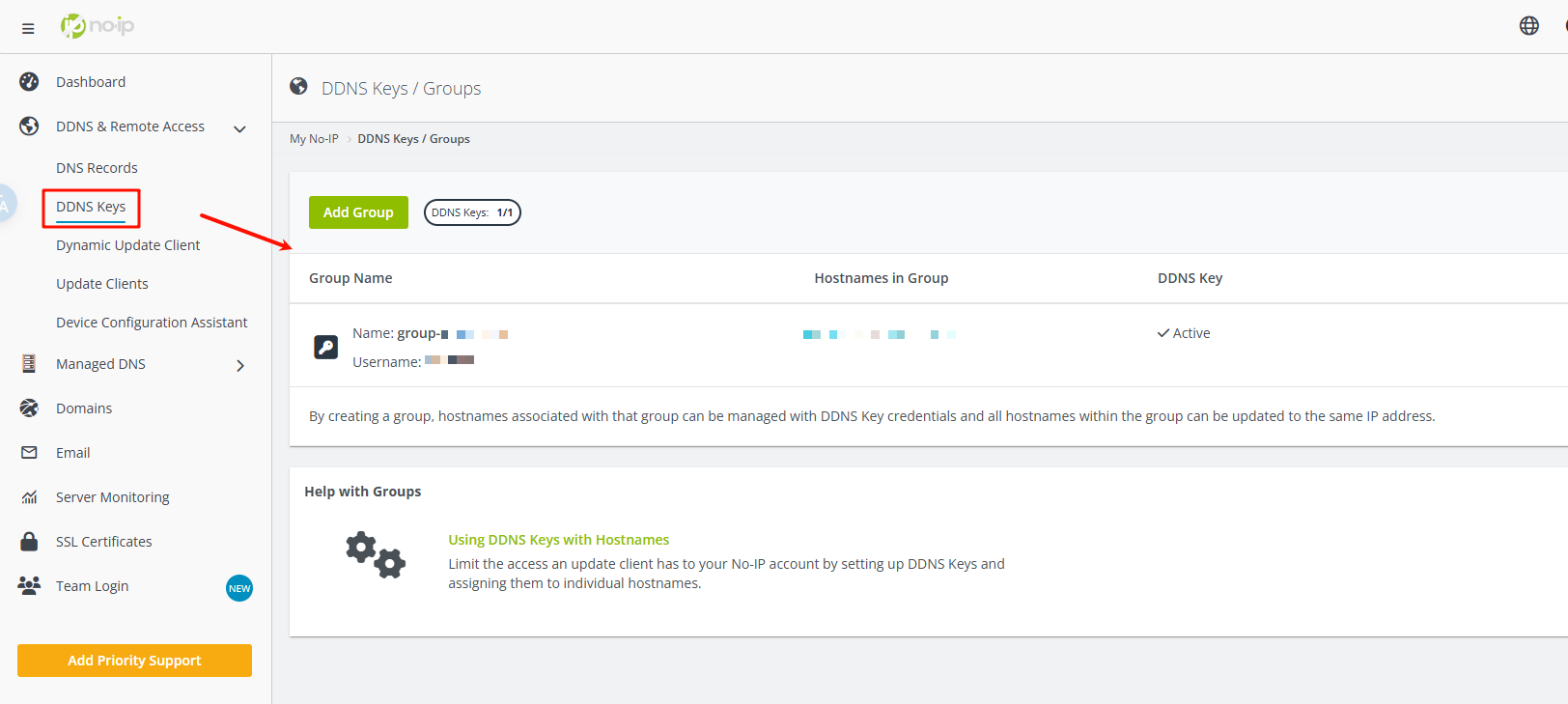Image resolution: width=1568 pixels, height=704 pixels.
Task: Click My No-IP breadcrumb link
Action: [314, 139]
